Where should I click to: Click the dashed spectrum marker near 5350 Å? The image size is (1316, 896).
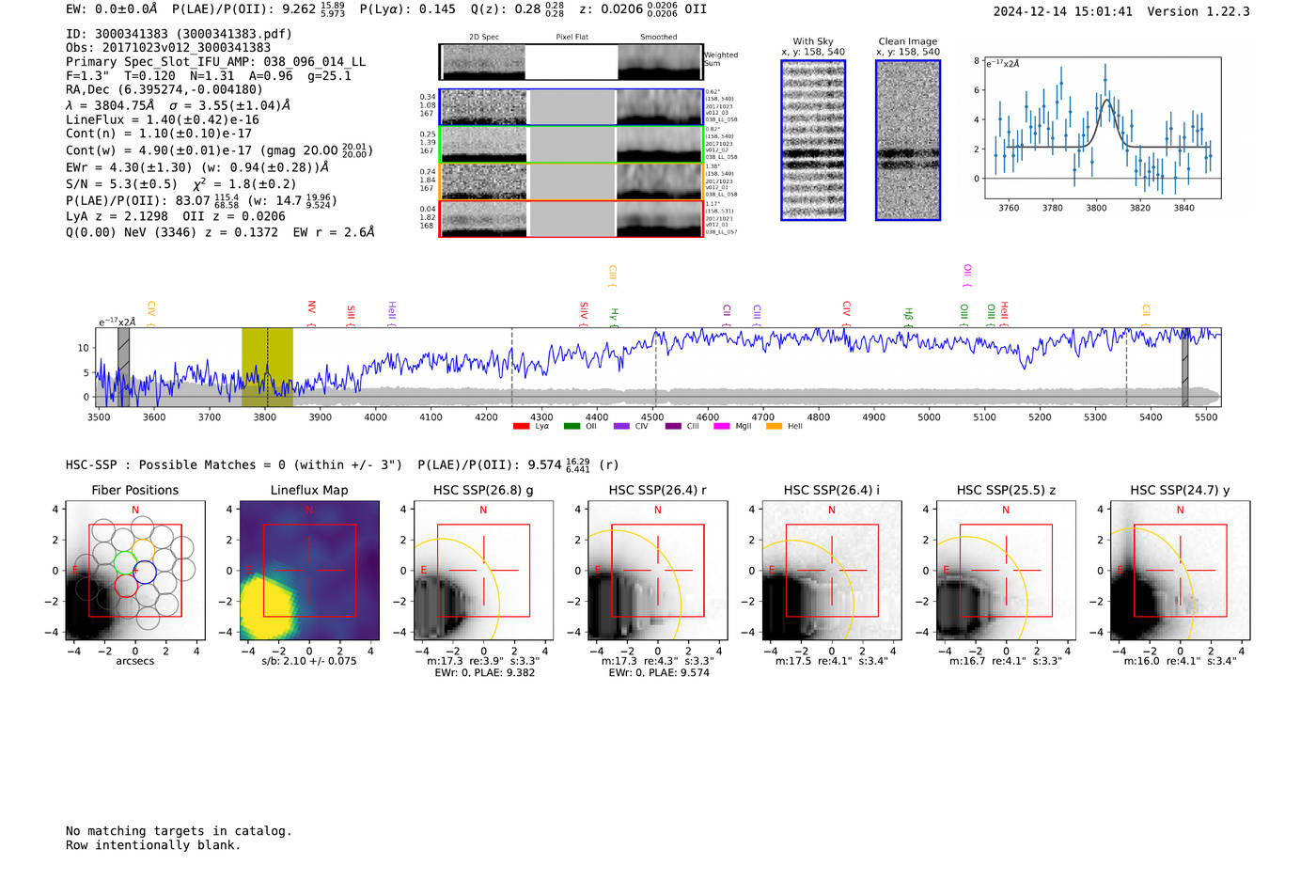[x=1126, y=367]
